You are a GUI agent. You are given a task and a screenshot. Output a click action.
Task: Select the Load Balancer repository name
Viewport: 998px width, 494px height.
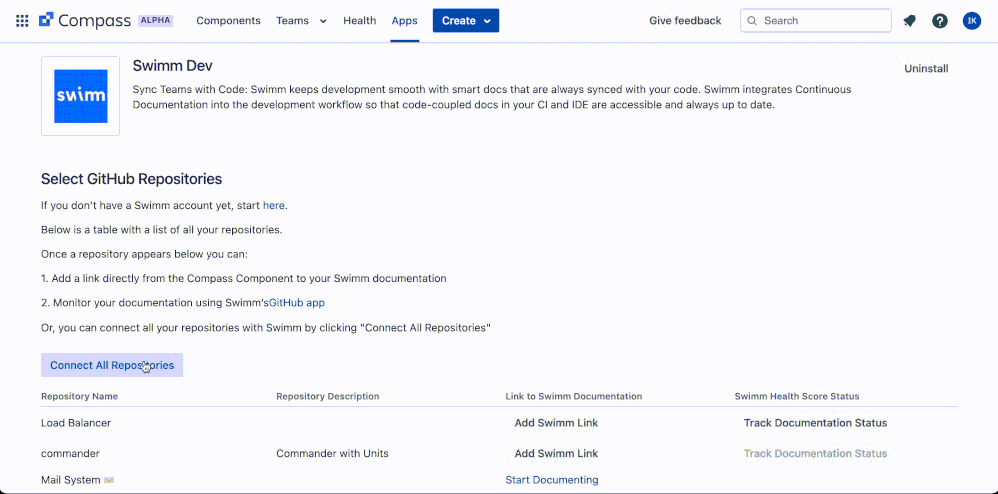(76, 423)
